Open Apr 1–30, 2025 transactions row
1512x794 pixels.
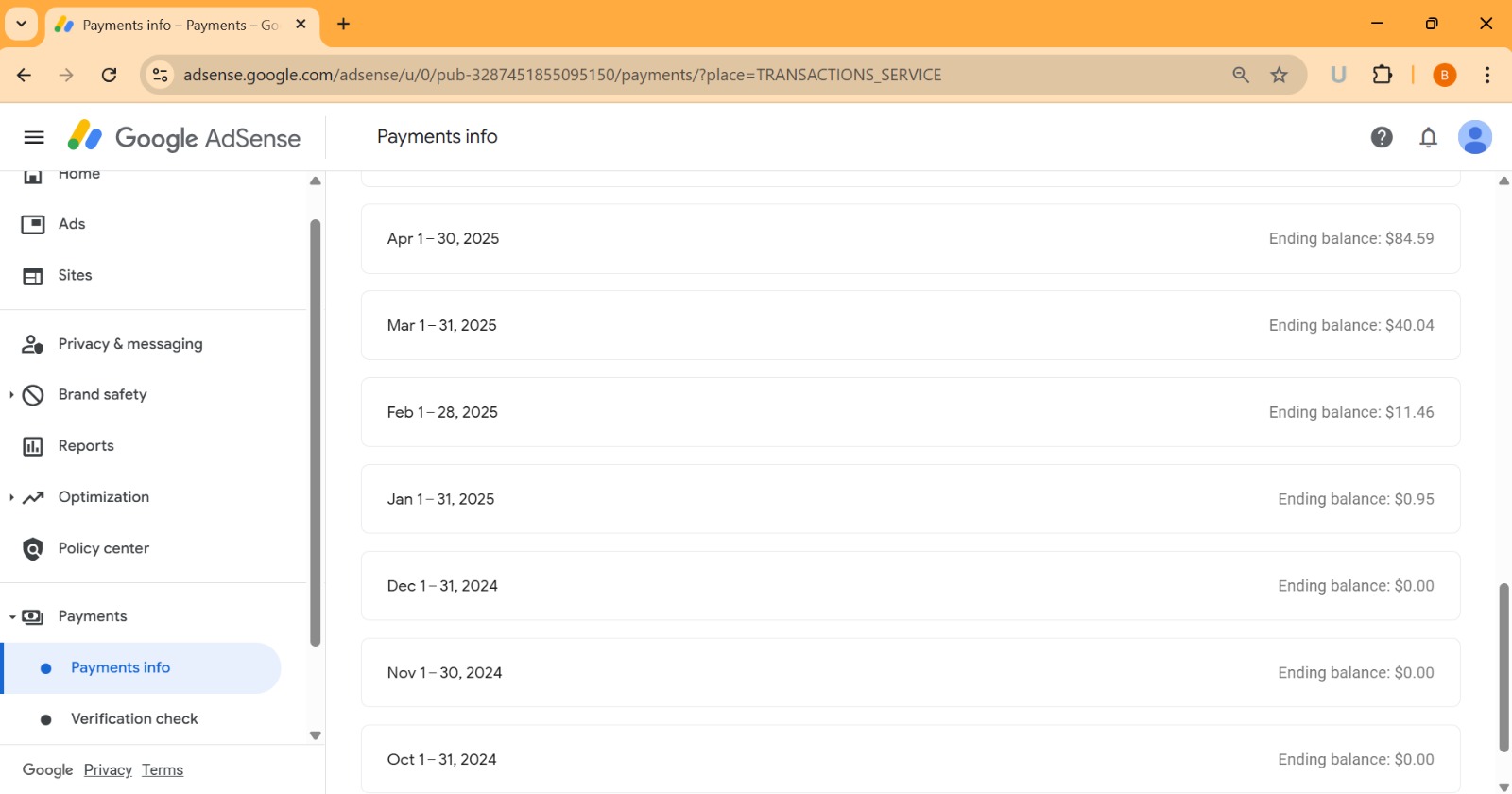pos(909,239)
